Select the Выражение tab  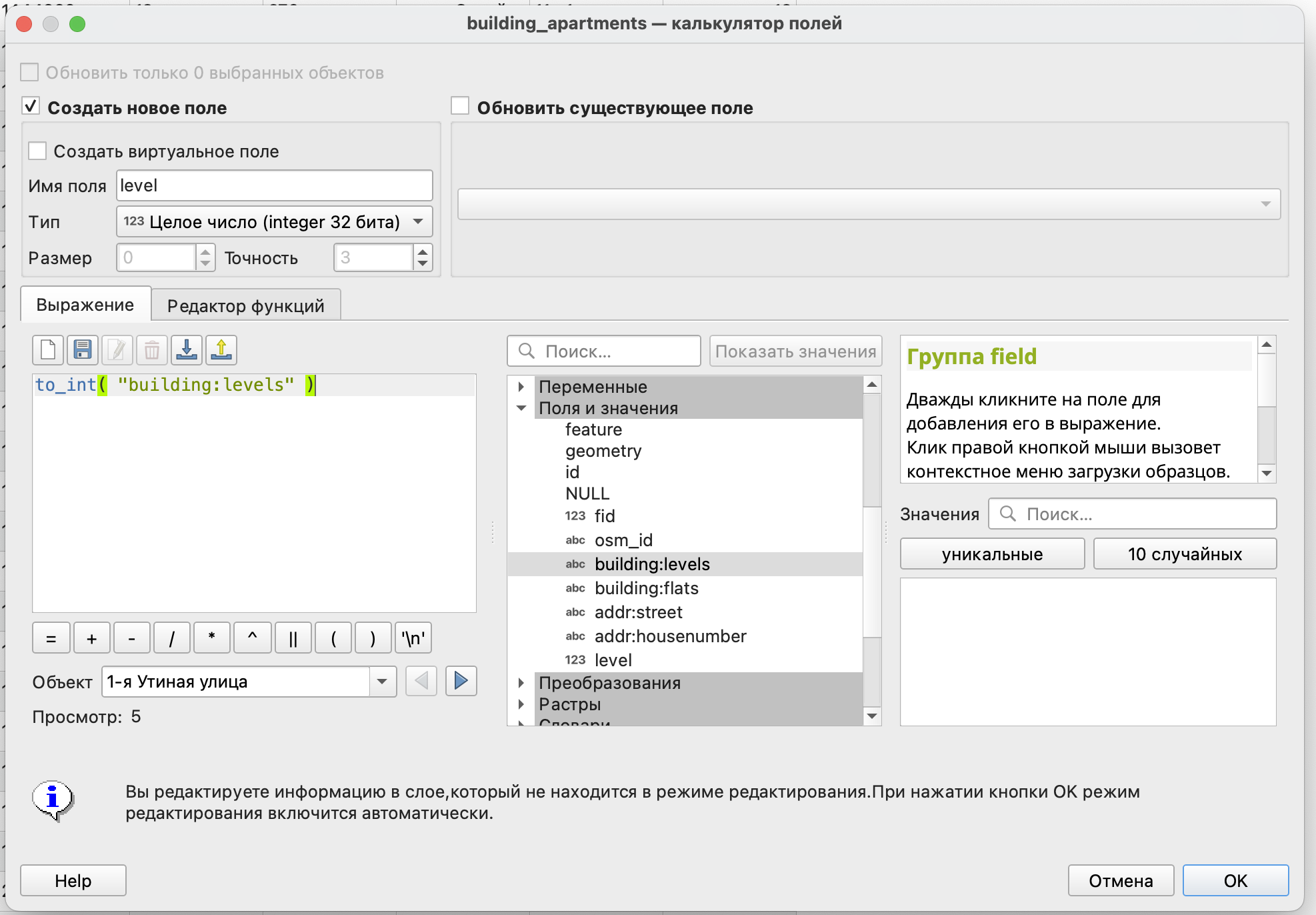(x=85, y=305)
